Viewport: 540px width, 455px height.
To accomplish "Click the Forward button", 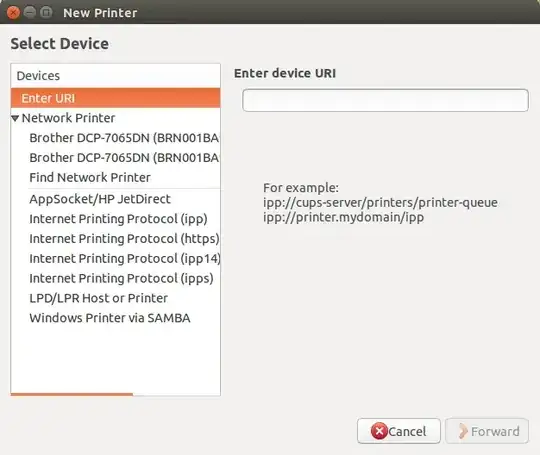I will (487, 431).
